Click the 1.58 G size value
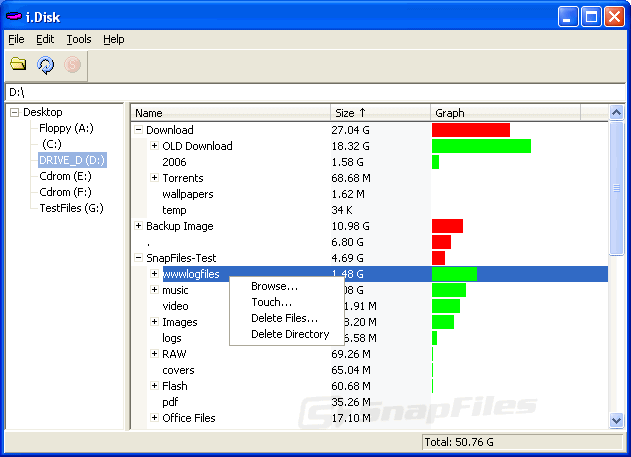This screenshot has width=631, height=457. tap(347, 162)
